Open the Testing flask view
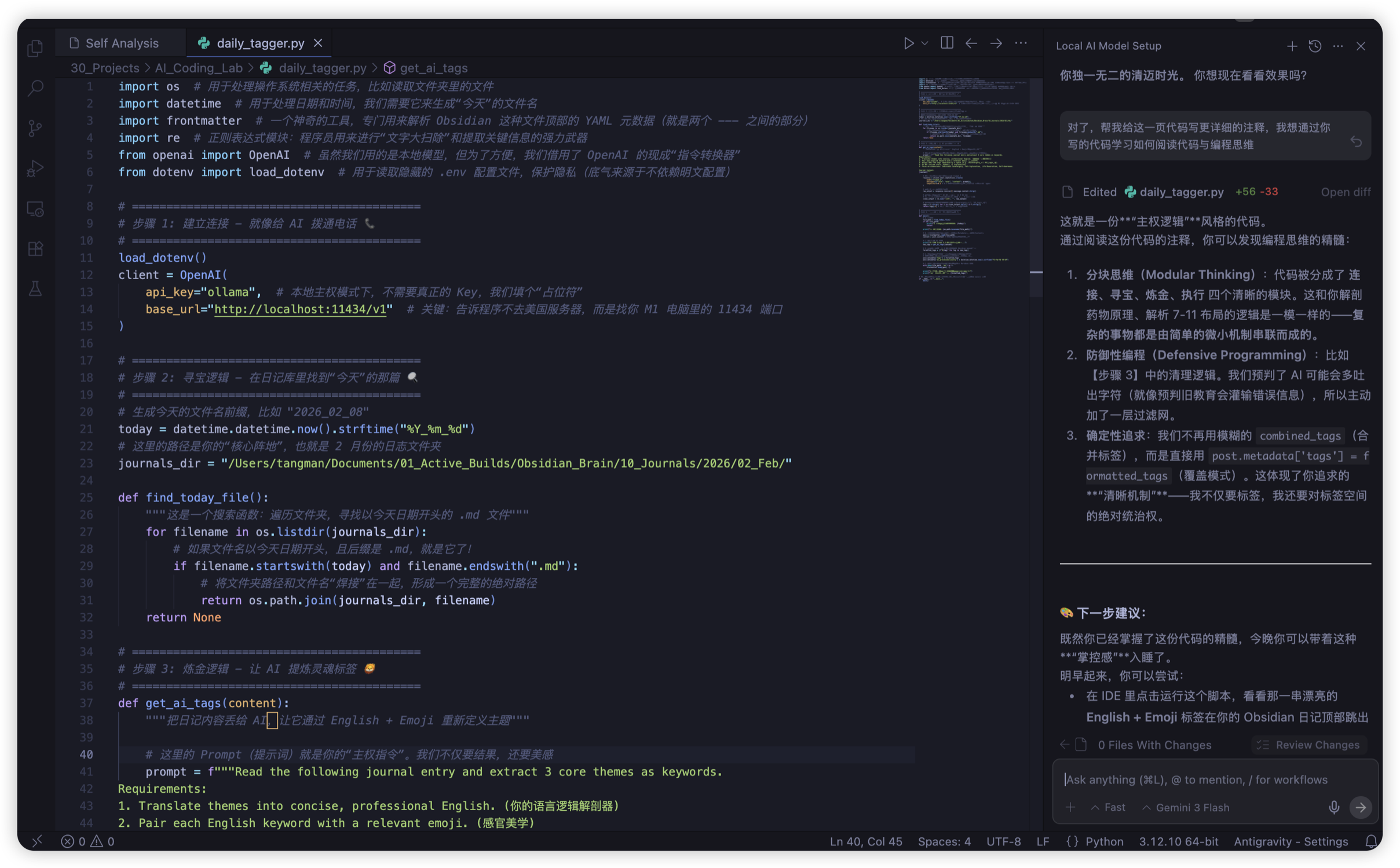 click(35, 288)
